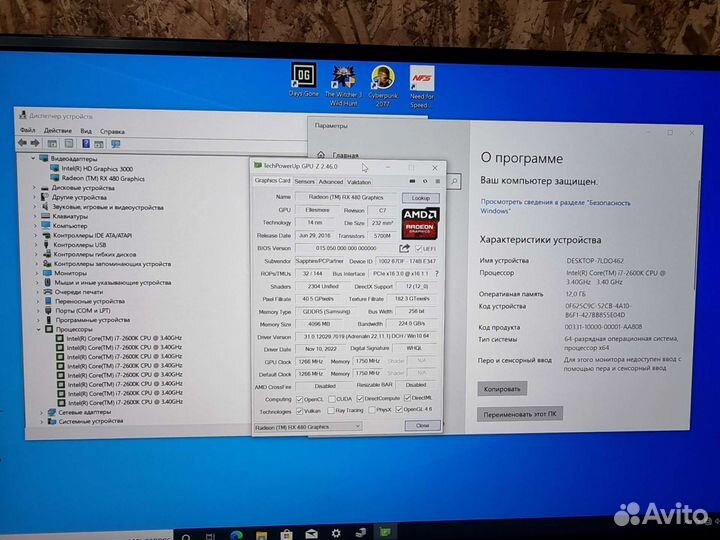Click the AMD Radeon logo
Viewport: 720px width, 540px height.
pyautogui.click(x=421, y=224)
